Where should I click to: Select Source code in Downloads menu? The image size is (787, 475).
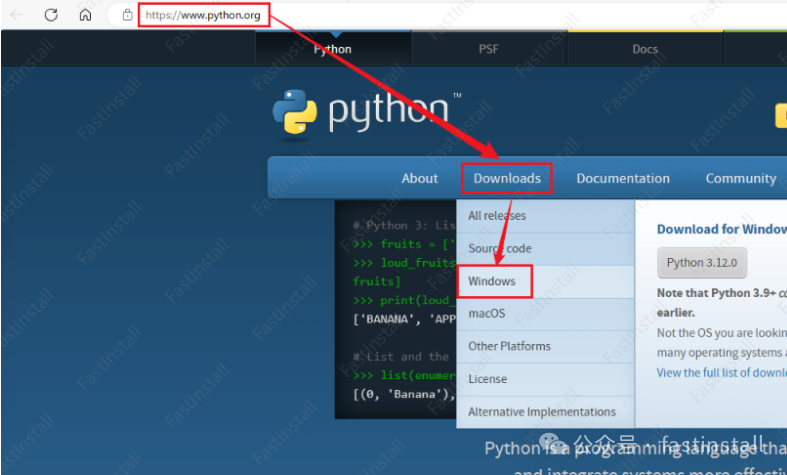[x=546, y=249]
